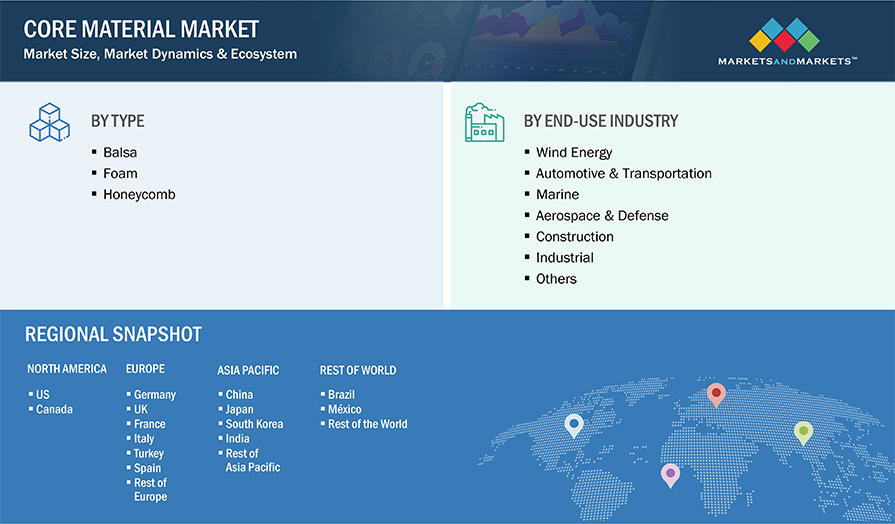Viewport: 895px width, 524px height.
Task: Click the MarketsandMarkets logo
Action: (785, 43)
